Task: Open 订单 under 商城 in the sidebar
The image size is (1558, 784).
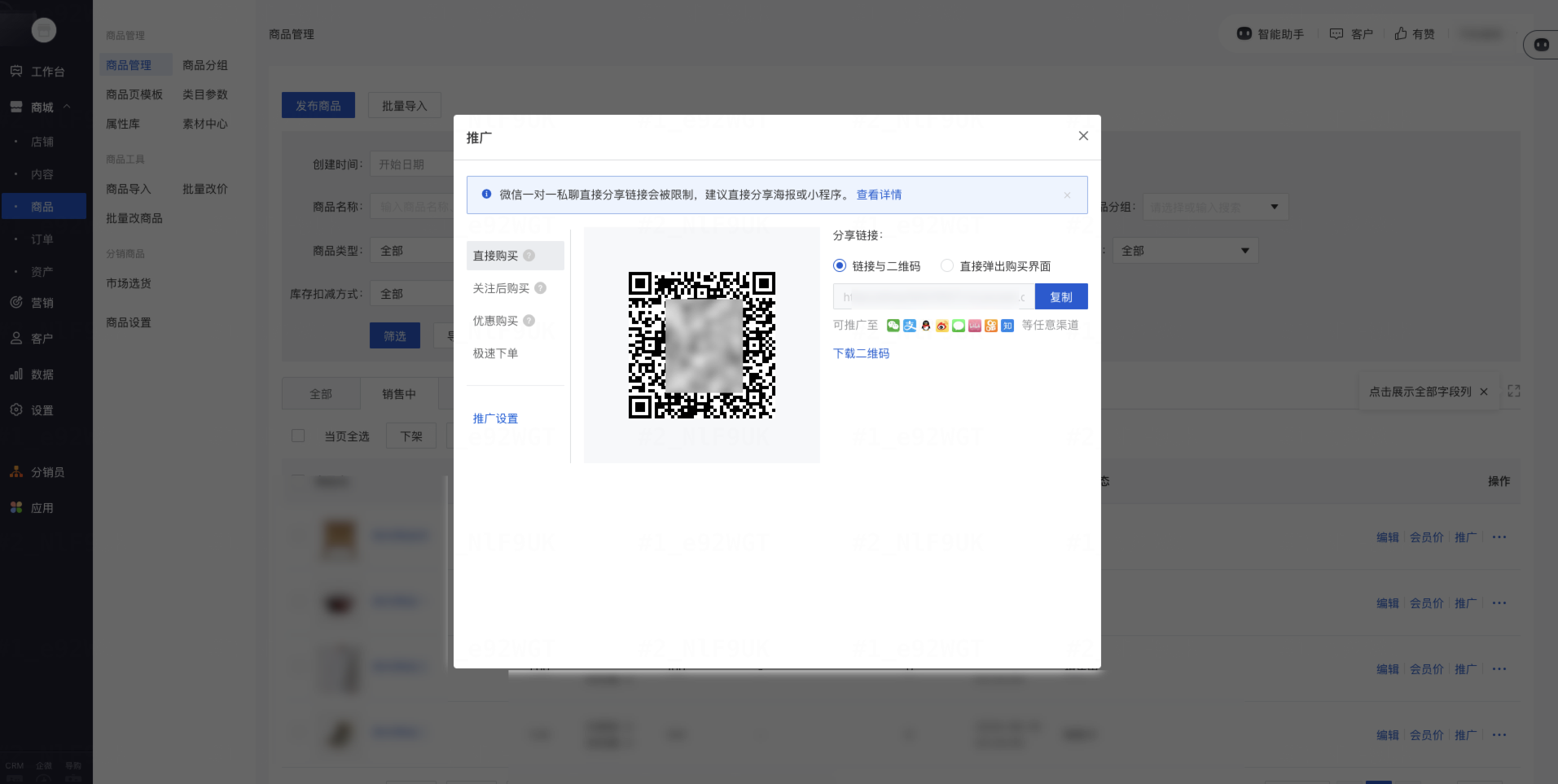Action: pyautogui.click(x=42, y=239)
